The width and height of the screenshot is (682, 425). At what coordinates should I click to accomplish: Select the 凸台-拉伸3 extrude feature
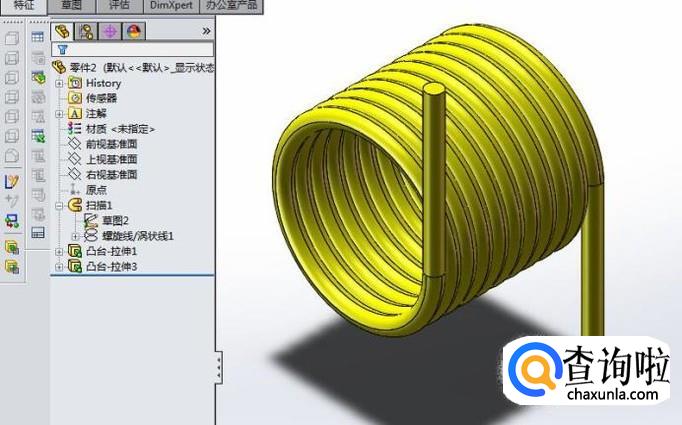tap(103, 266)
